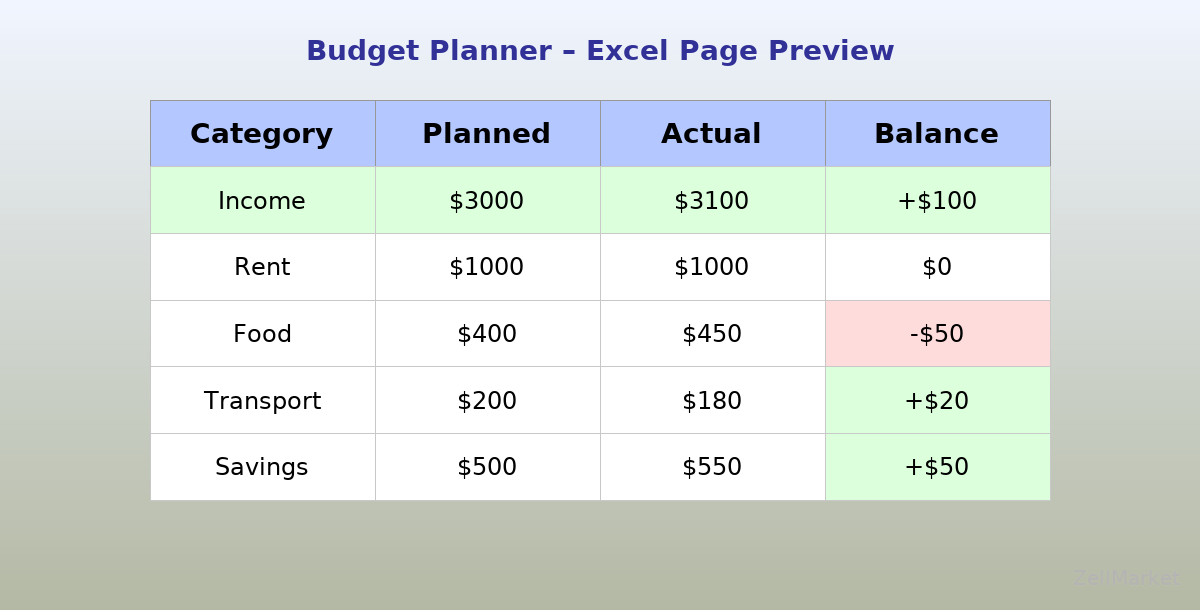
Task: Click the Income row label
Action: pos(262,201)
